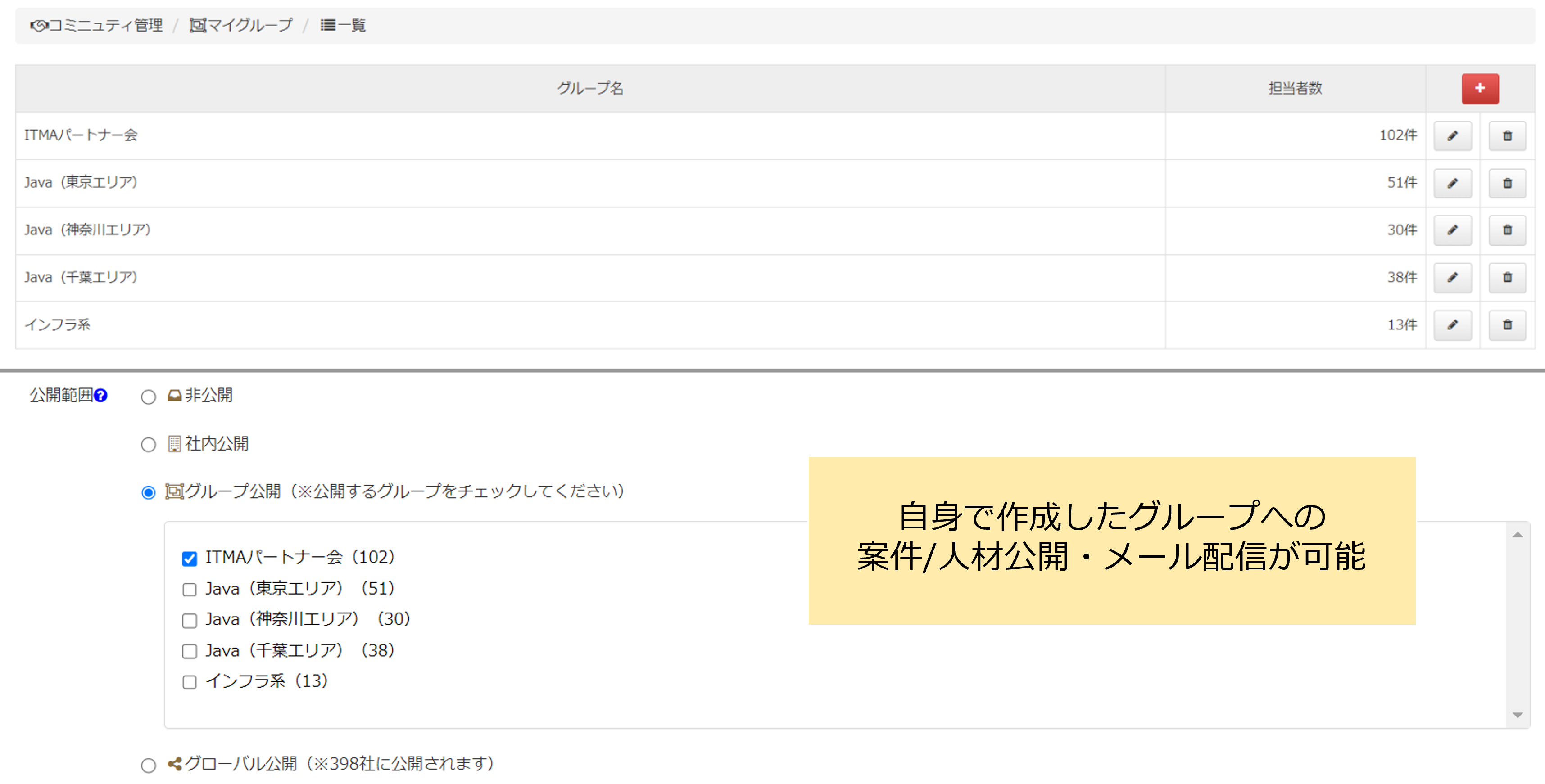Delete the Java（東京エリア） group
1545x784 pixels.
tap(1507, 183)
